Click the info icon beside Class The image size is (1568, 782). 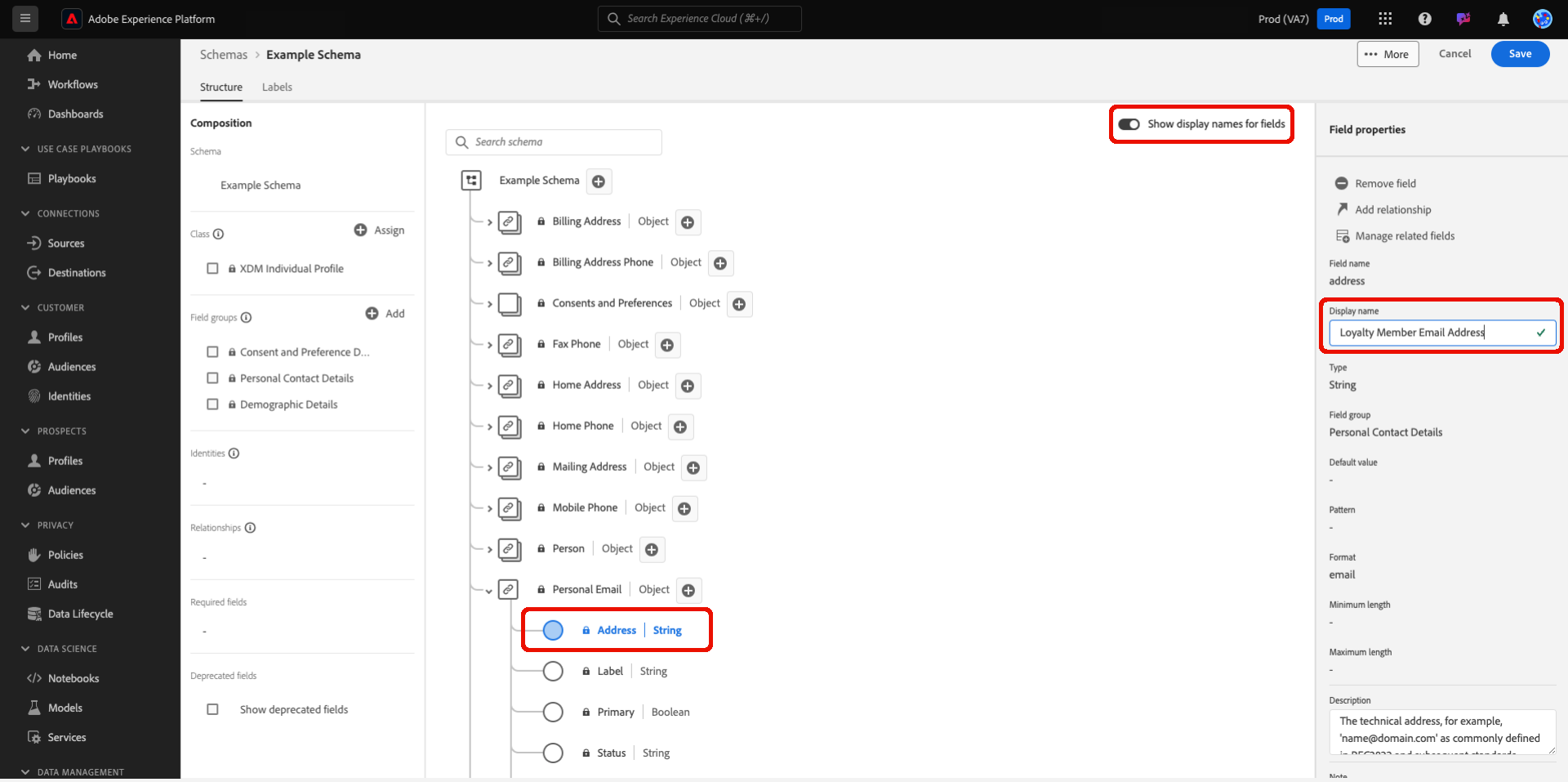coord(218,234)
